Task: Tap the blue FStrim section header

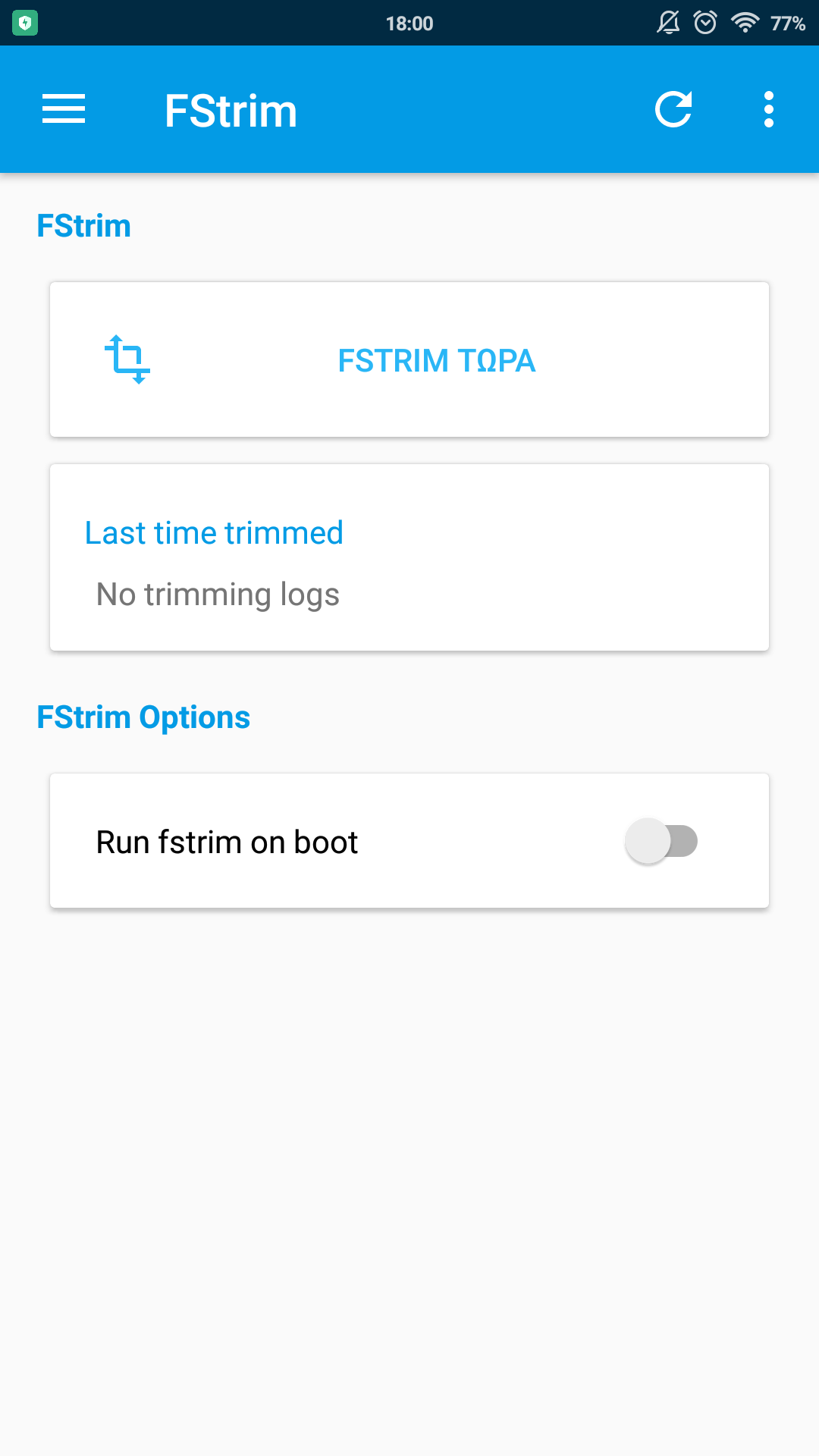Action: [84, 226]
